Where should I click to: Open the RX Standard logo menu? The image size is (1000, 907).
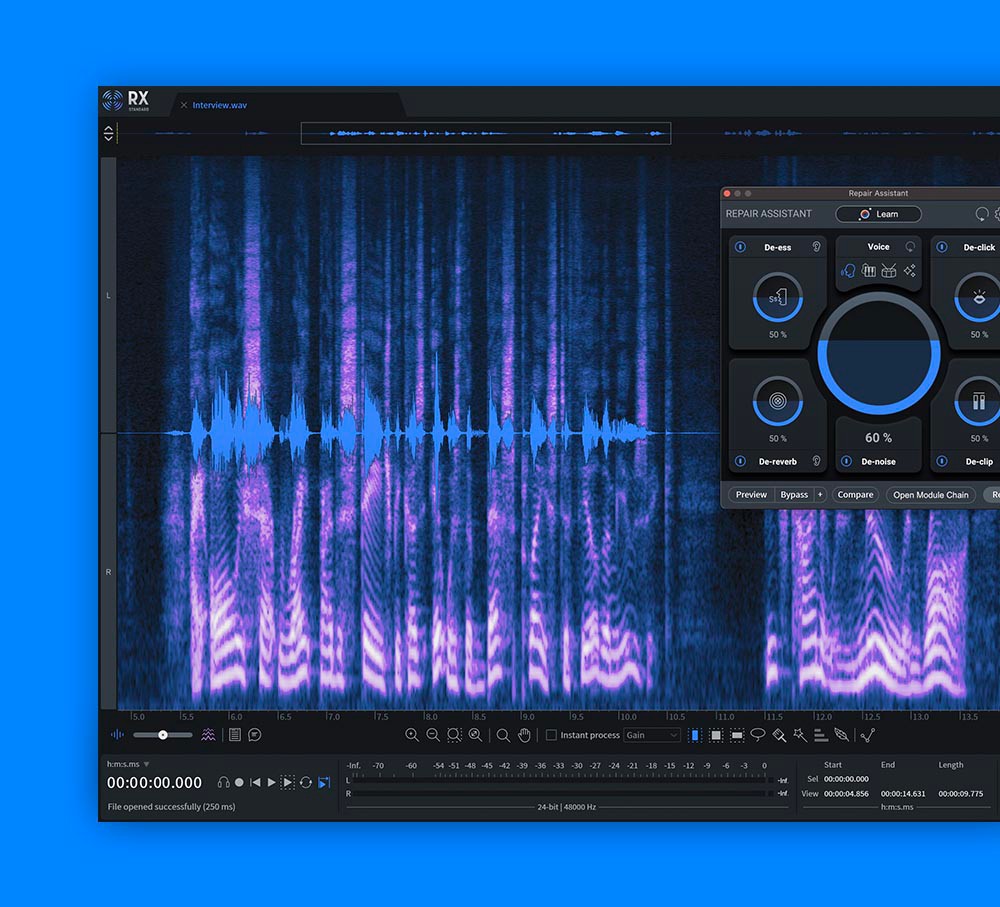(126, 100)
